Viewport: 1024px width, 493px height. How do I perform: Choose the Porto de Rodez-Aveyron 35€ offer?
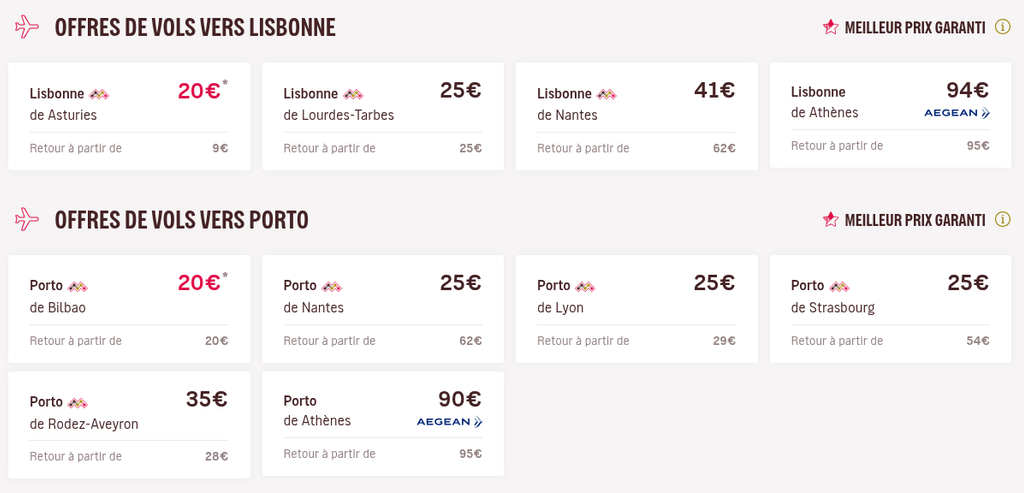click(x=129, y=425)
